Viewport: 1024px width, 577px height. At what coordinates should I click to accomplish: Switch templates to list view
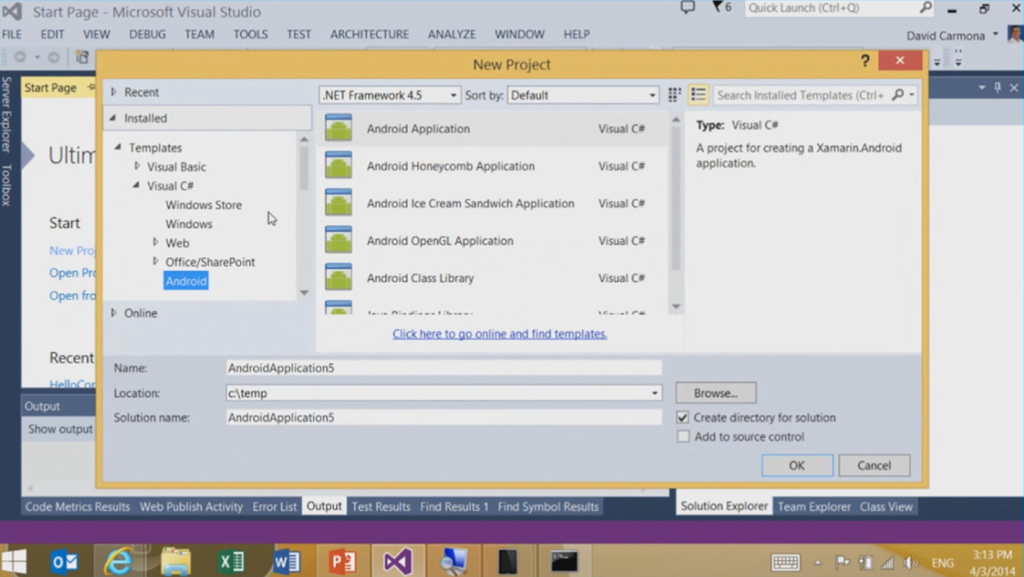[698, 95]
